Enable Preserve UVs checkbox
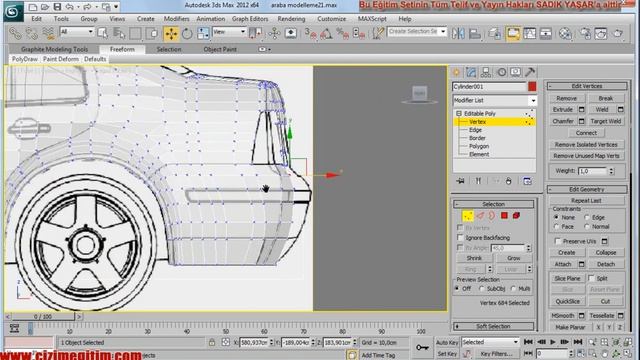Viewport: 640px width, 360px height. pyautogui.click(x=558, y=241)
